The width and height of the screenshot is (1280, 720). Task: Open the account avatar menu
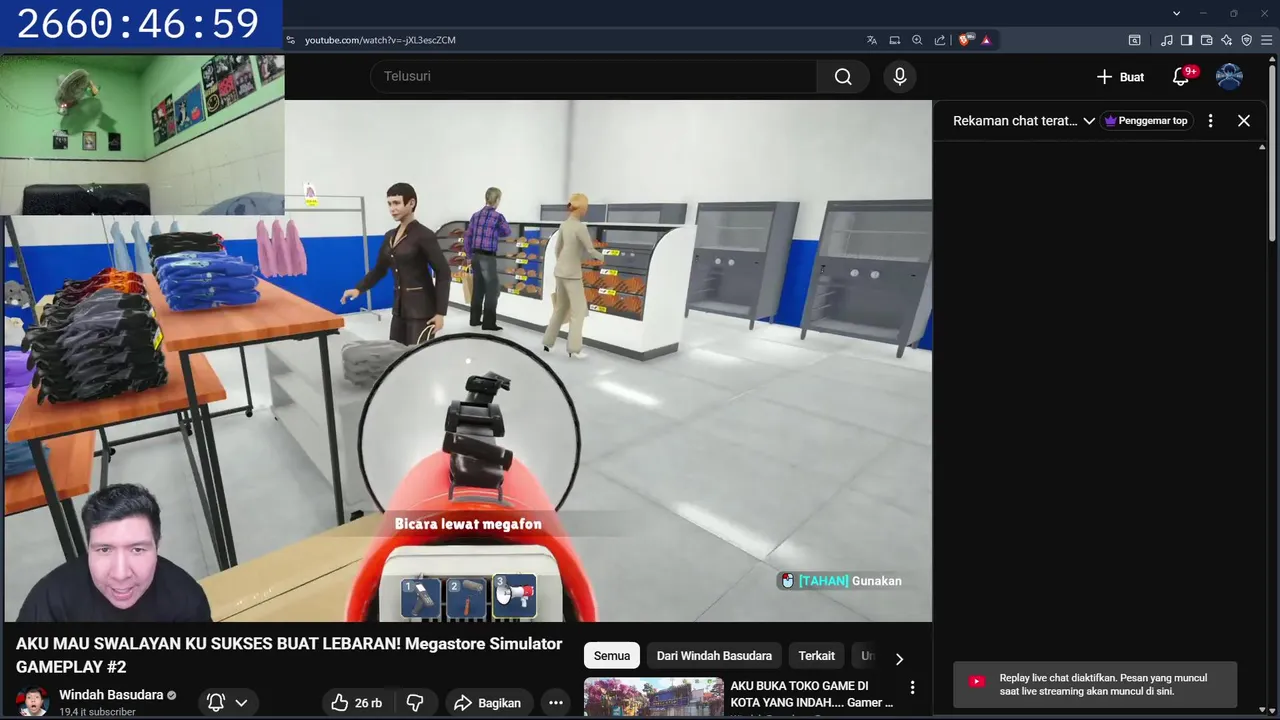tap(1229, 77)
